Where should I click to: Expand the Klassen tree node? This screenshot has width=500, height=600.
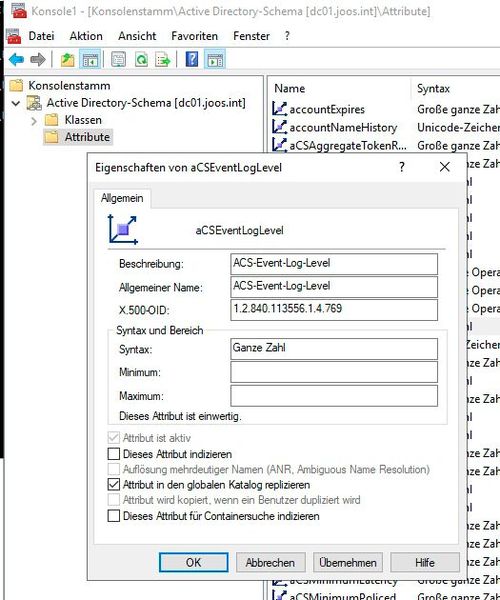pos(34,121)
